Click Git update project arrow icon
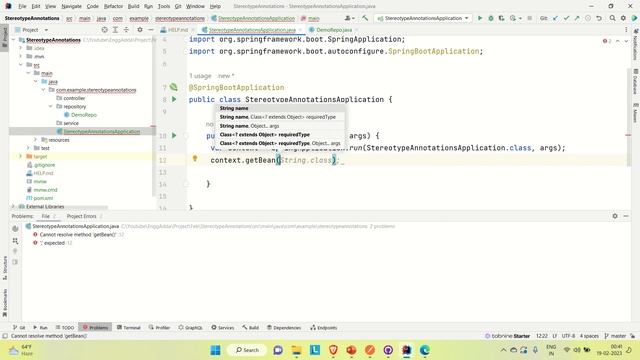The width and height of the screenshot is (640, 360). pyautogui.click(x=555, y=18)
